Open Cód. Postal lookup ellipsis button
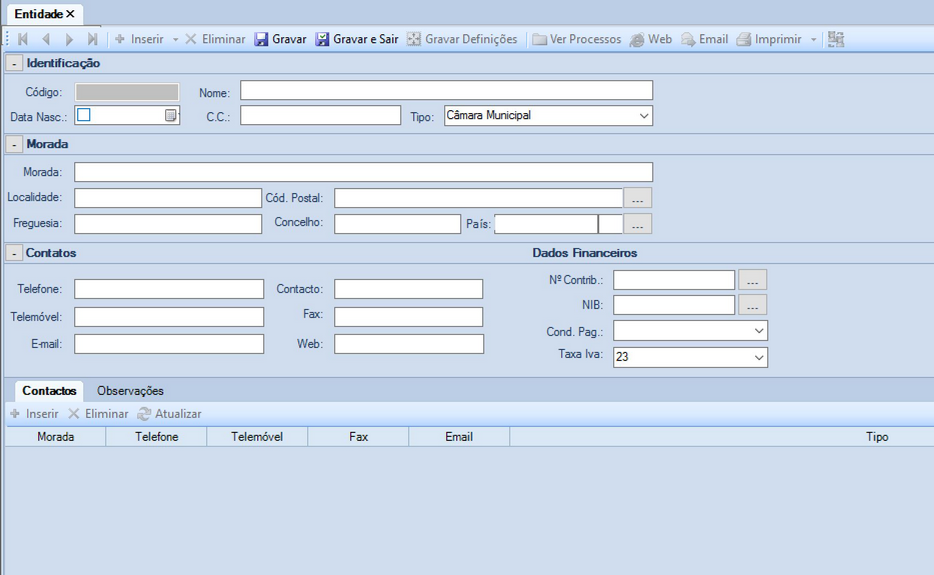The height and width of the screenshot is (575, 934). click(638, 198)
